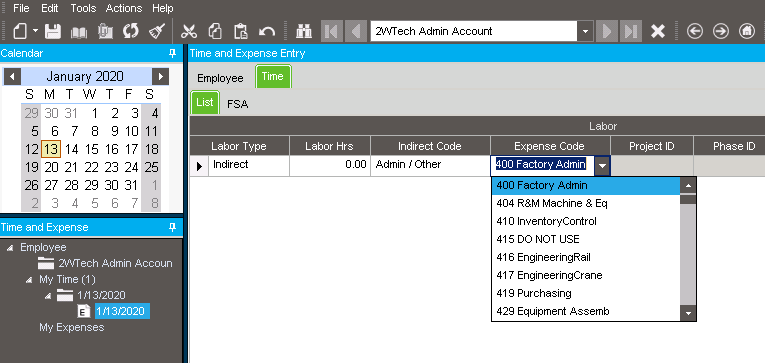Click the dropdown list scroll down arrow

(688, 313)
